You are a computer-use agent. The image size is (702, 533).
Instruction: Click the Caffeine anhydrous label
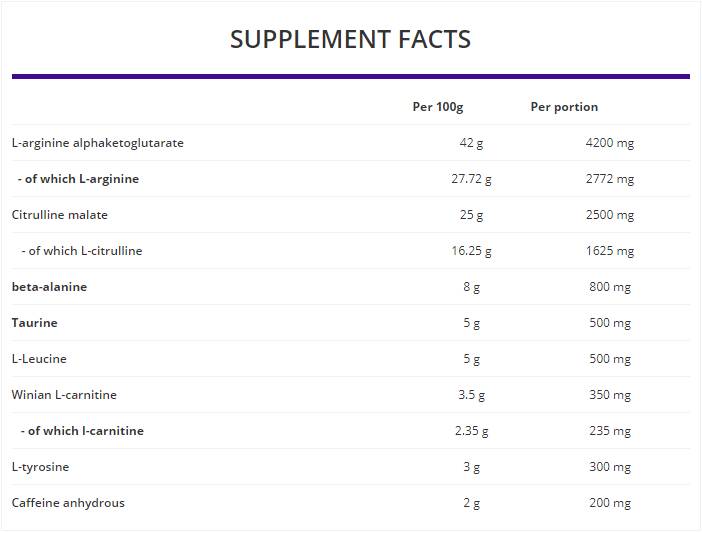[x=68, y=503]
